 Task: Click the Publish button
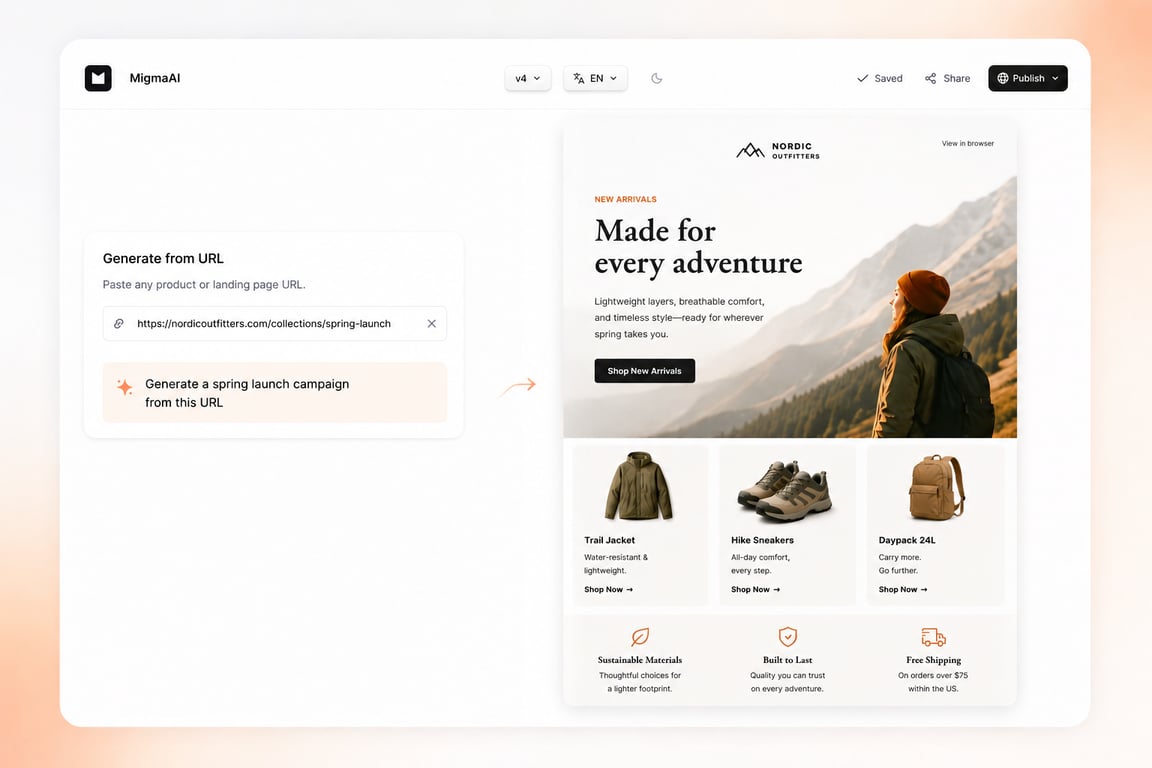point(1027,78)
